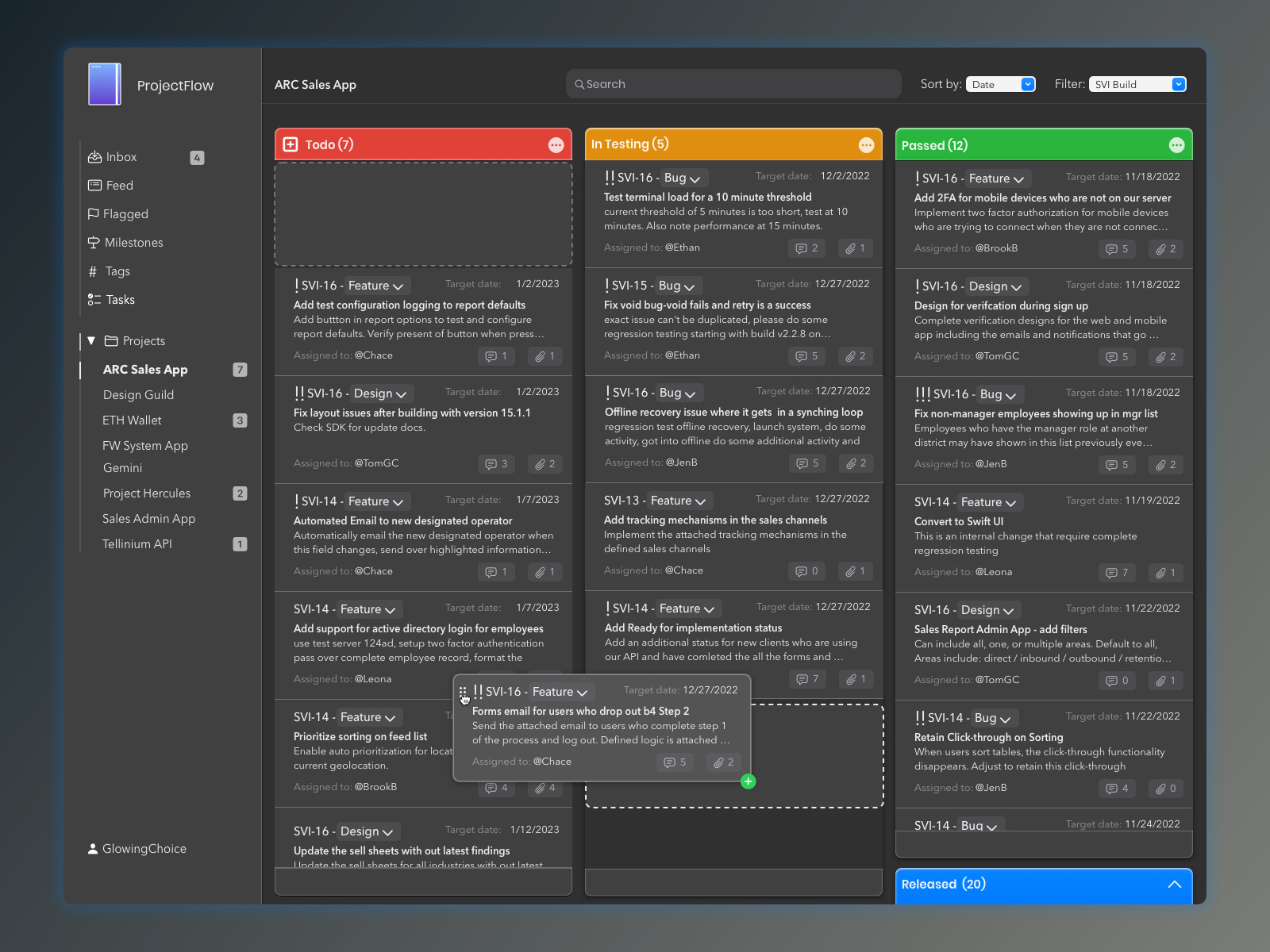Expand the Released column panel

click(1174, 885)
